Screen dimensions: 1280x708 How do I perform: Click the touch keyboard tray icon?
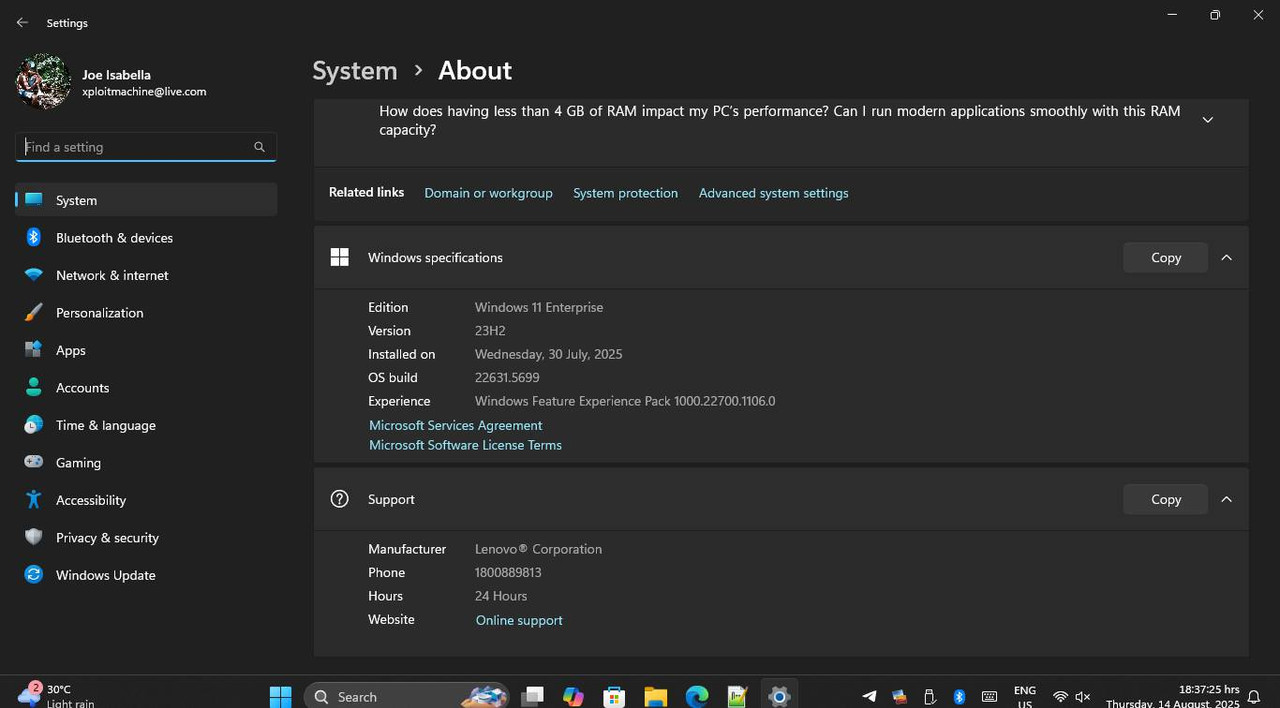[x=989, y=696]
